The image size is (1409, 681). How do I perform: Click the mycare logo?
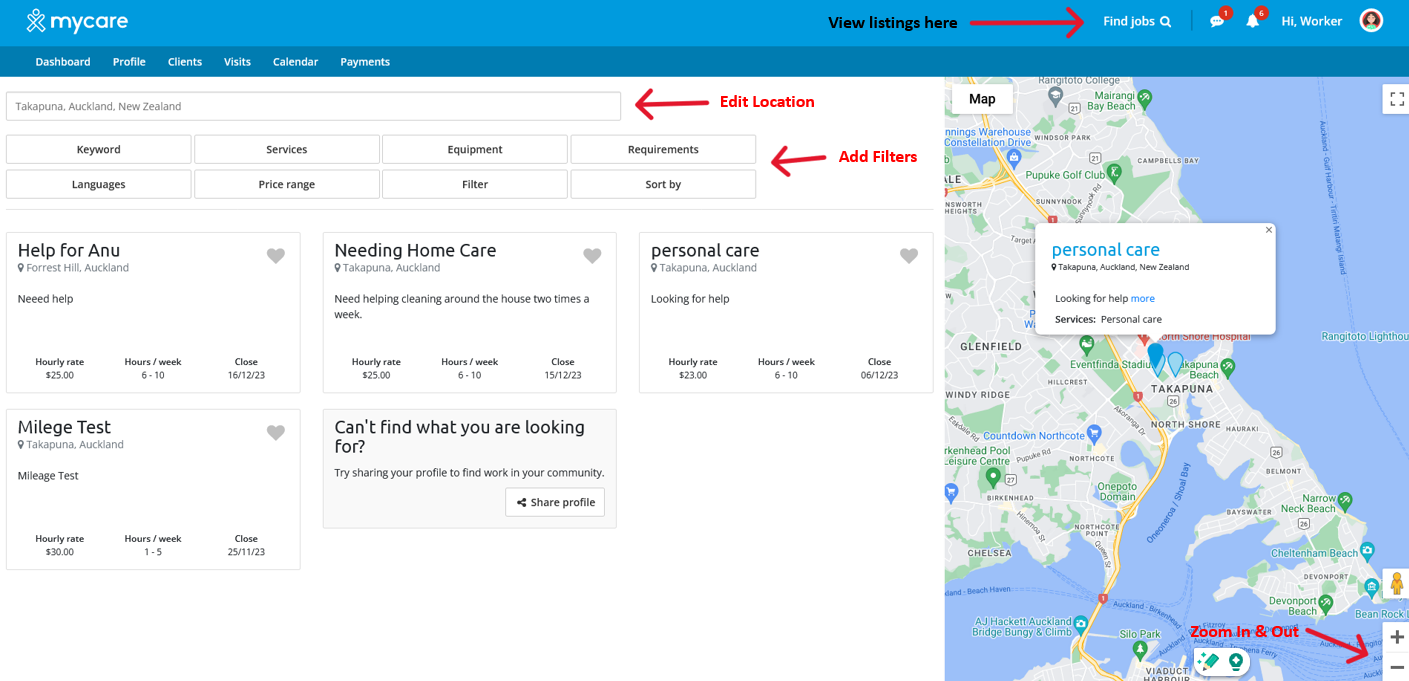(77, 21)
